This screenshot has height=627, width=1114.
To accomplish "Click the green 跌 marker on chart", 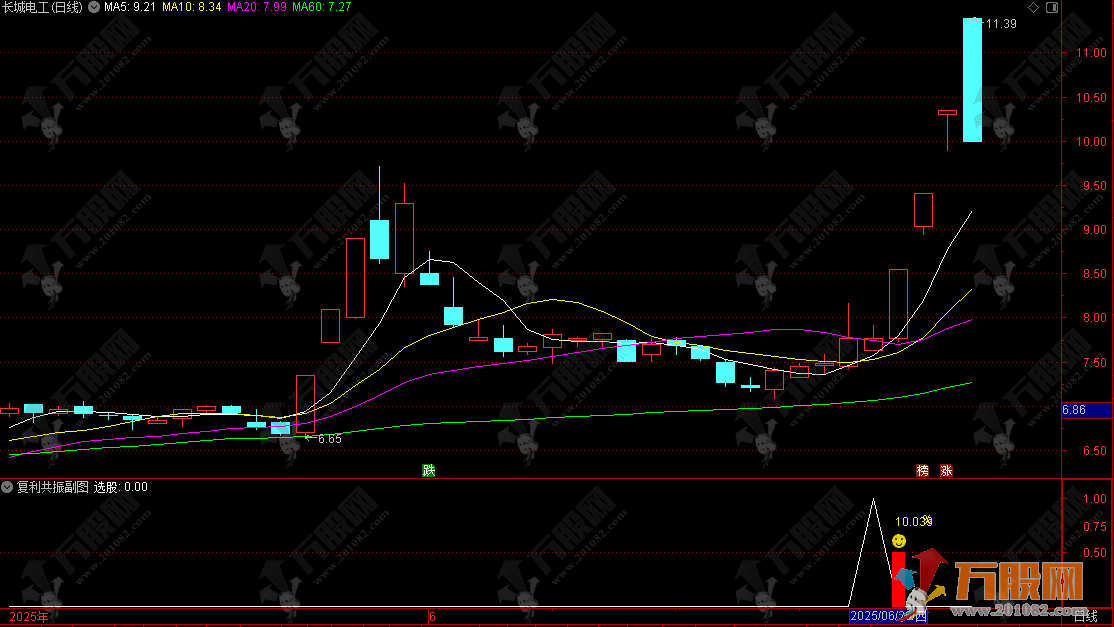I will [x=428, y=470].
